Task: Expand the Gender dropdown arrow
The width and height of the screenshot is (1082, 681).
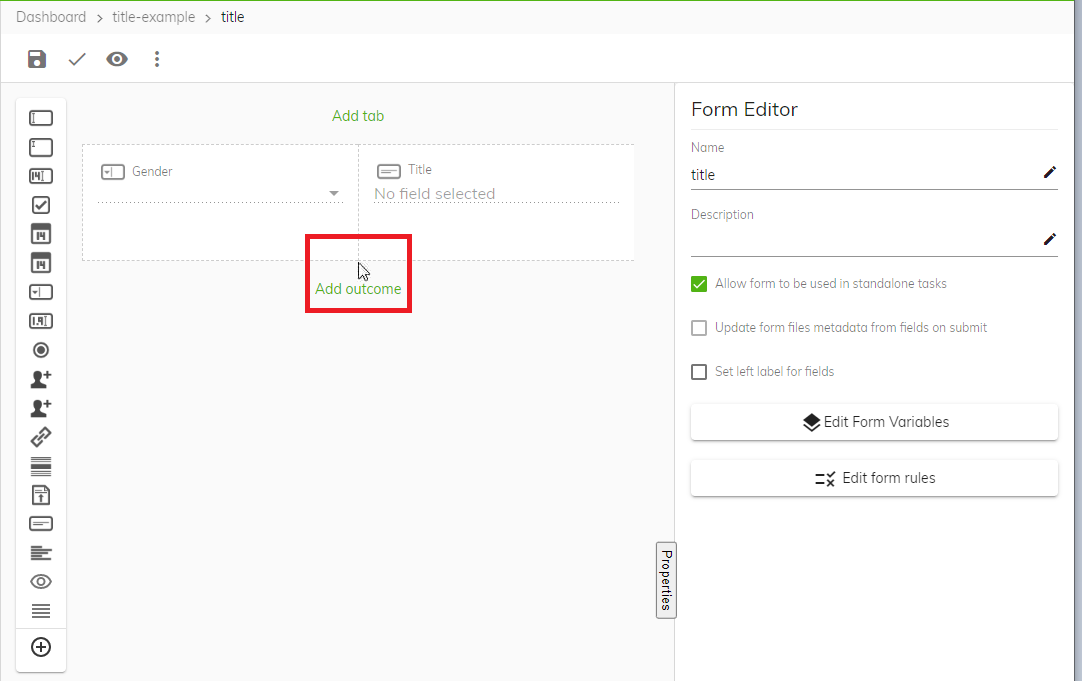Action: [x=334, y=194]
